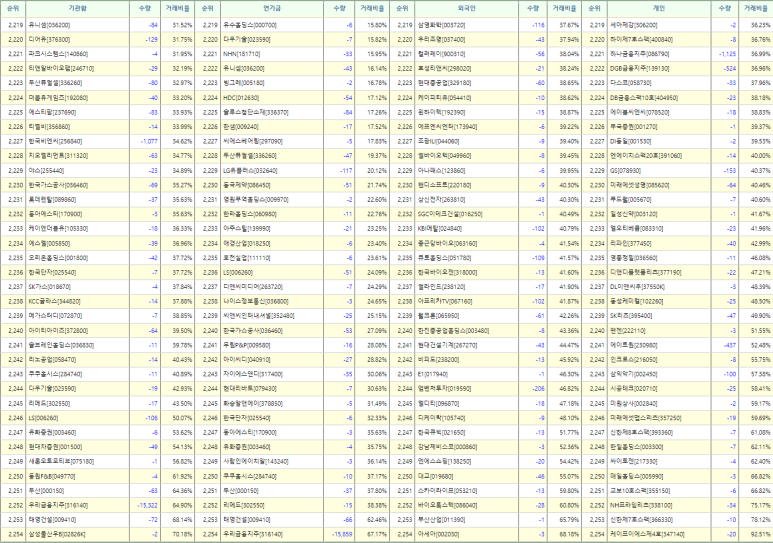Screen dimensions: 773x543
Task: Click 스카이라이프[053210] stock name
Action: [447, 491]
